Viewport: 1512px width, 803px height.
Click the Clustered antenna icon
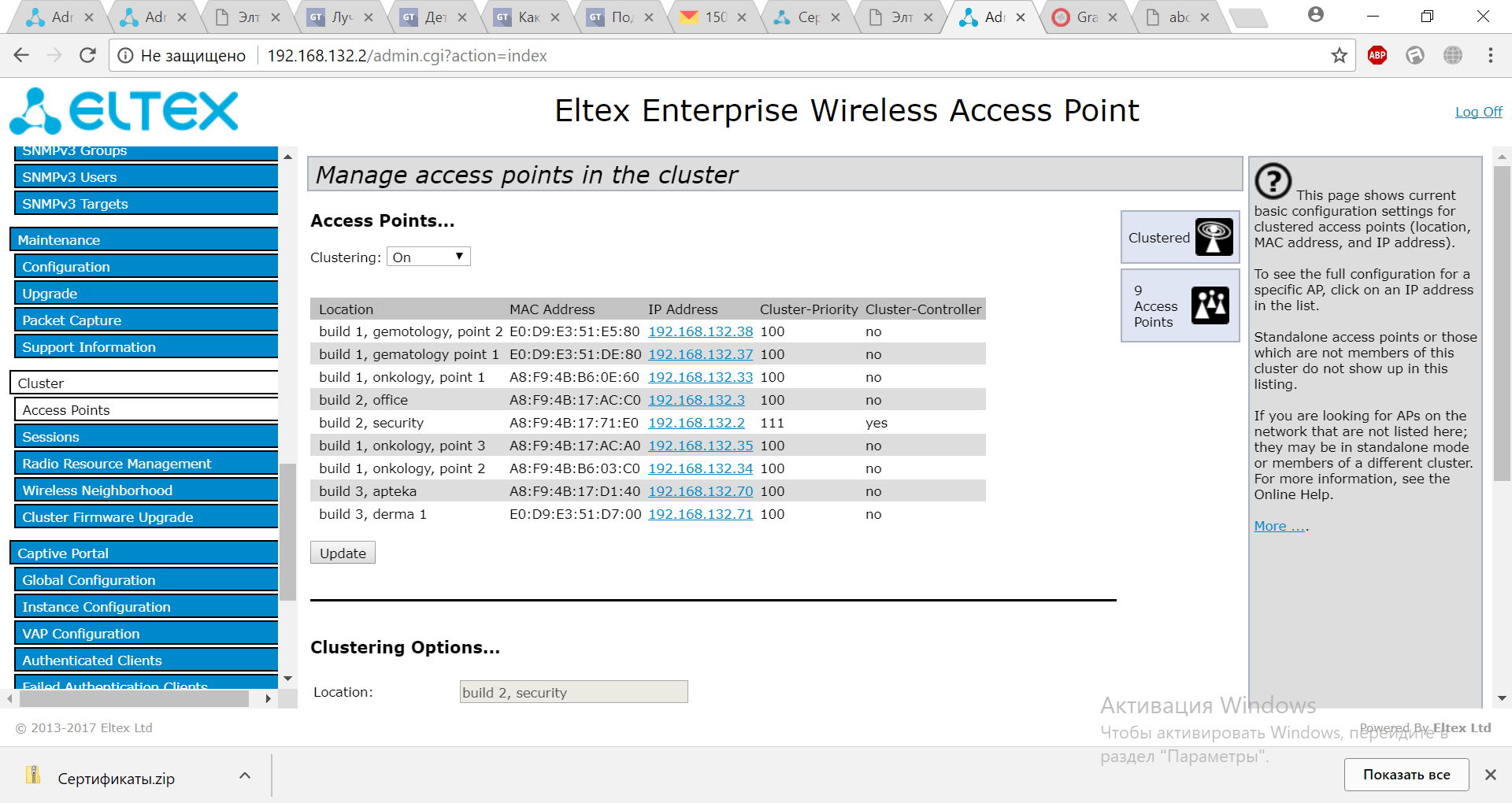click(1214, 237)
